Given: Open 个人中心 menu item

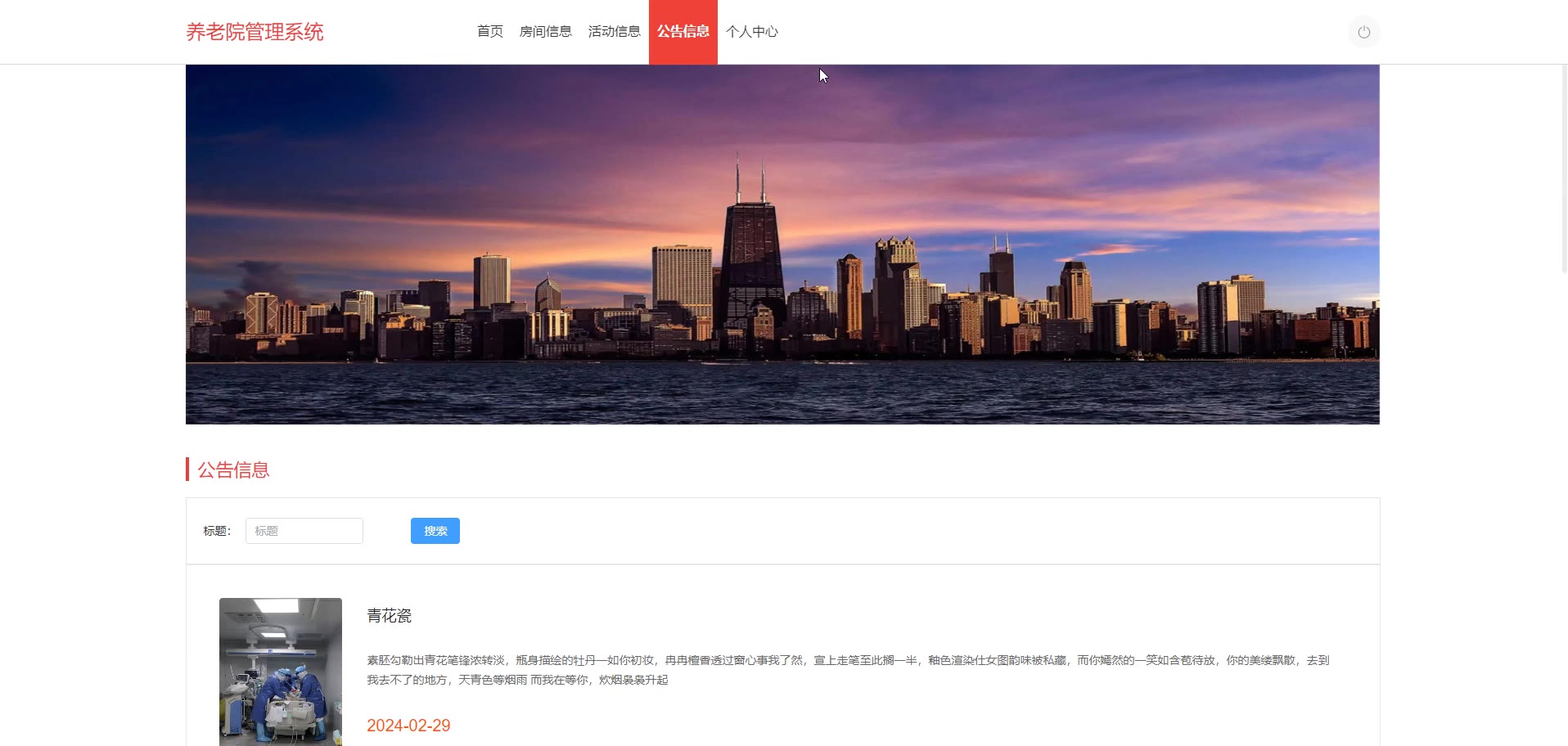Looking at the screenshot, I should [x=751, y=31].
